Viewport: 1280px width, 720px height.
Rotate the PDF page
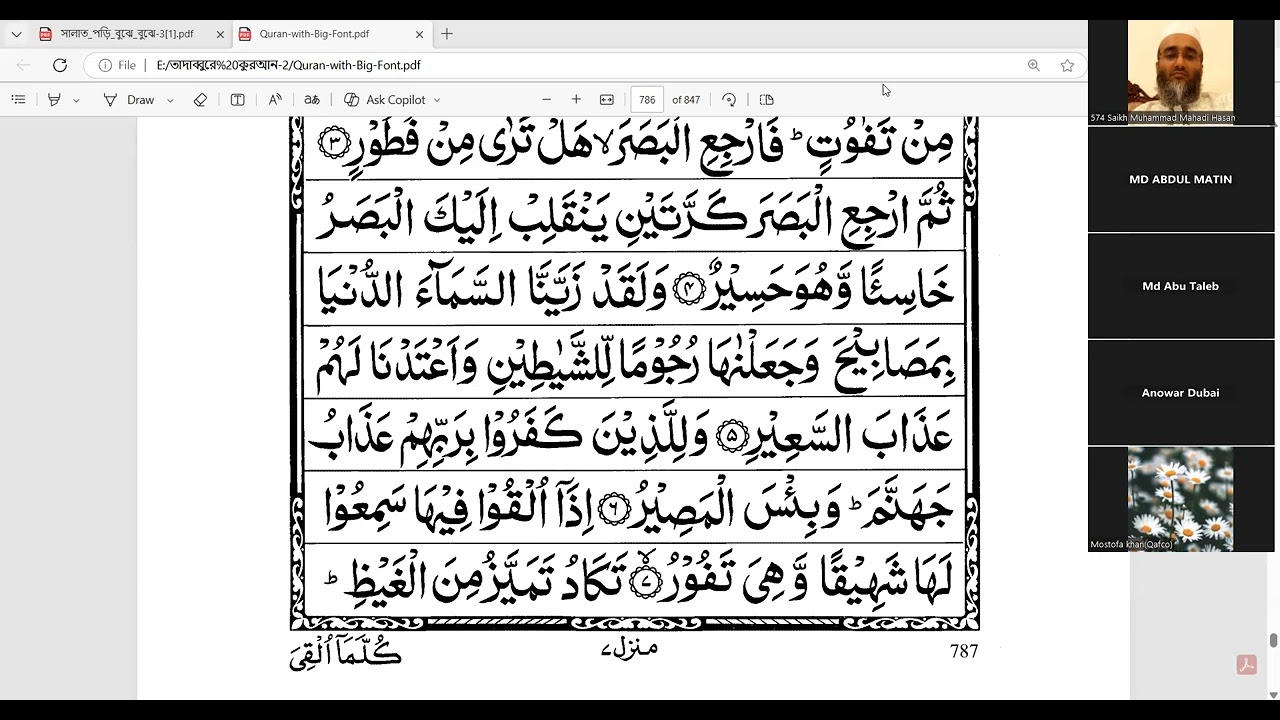[729, 100]
